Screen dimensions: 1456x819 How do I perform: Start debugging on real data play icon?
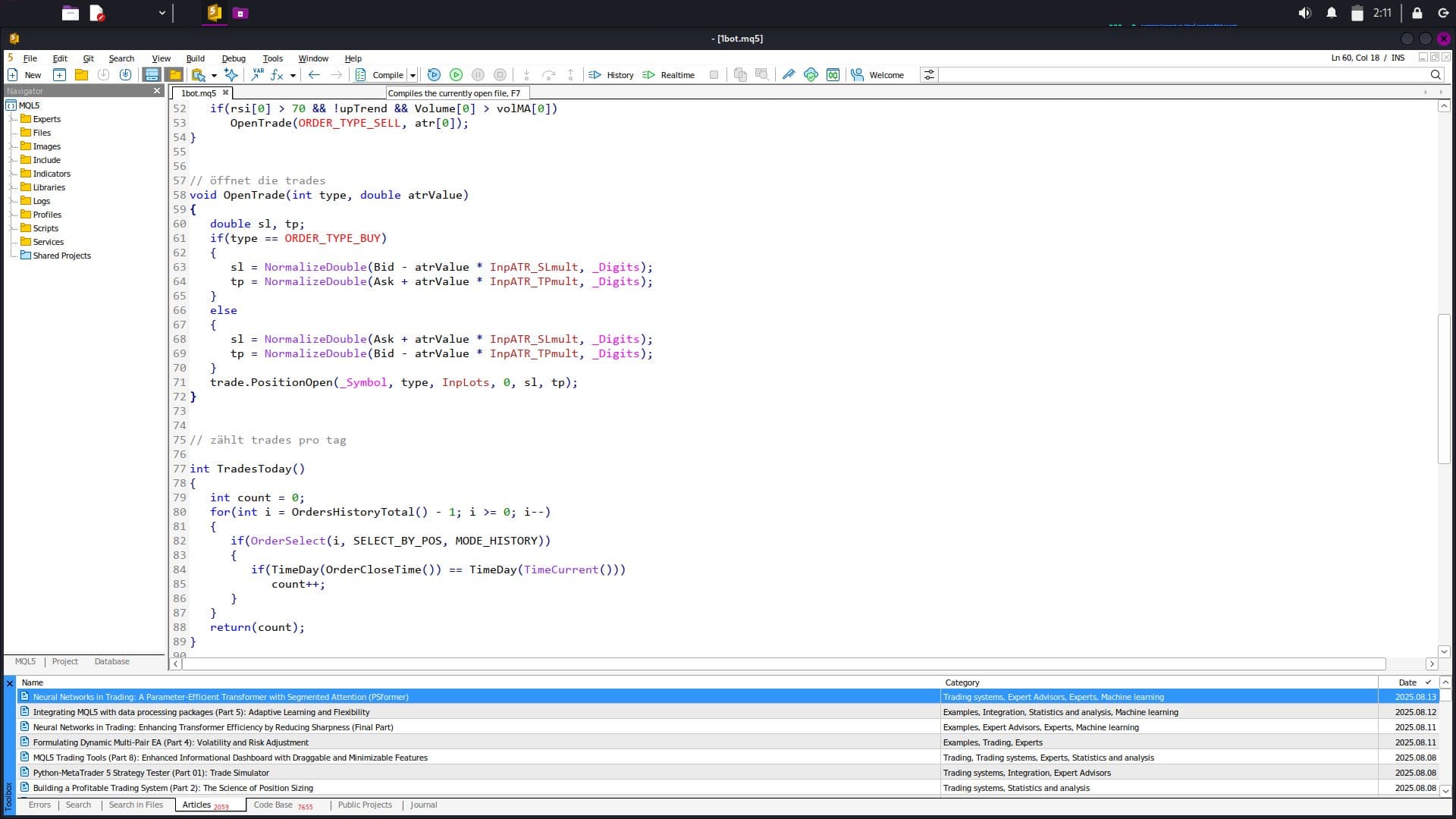pos(456,74)
